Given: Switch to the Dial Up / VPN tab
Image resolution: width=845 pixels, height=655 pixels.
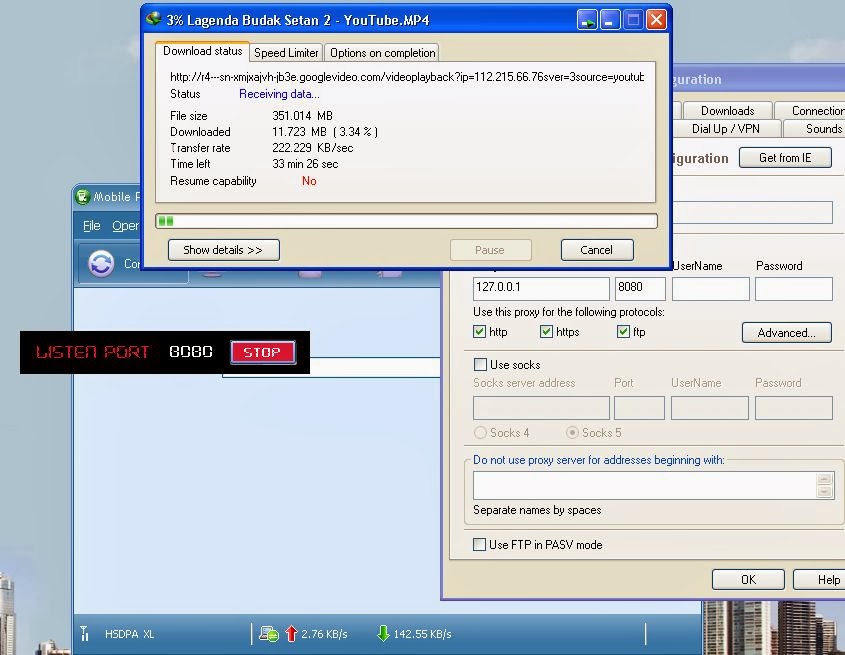Looking at the screenshot, I should coord(725,129).
